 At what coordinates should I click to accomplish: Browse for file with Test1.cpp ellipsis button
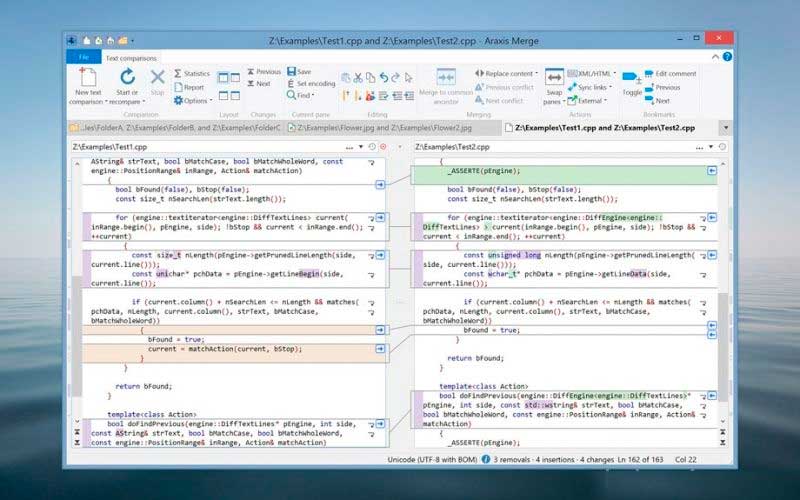coord(349,147)
